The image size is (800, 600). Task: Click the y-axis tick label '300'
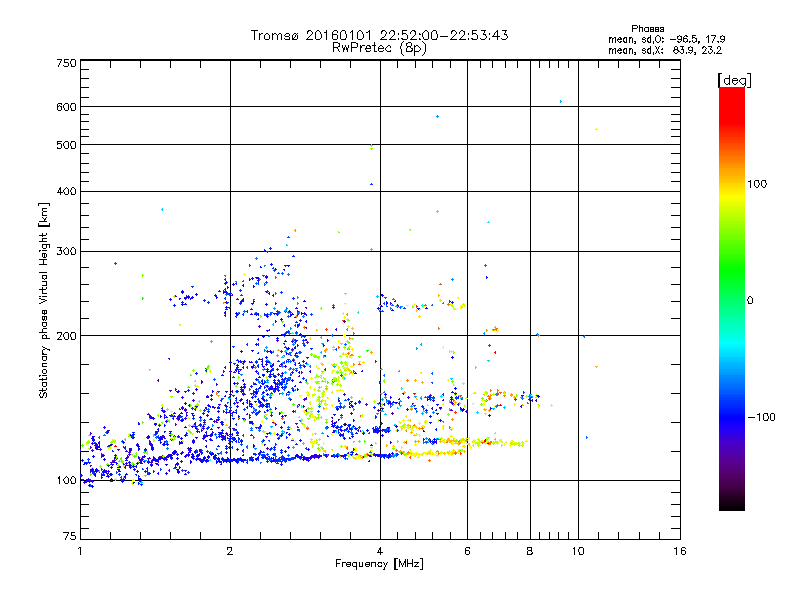coord(66,252)
